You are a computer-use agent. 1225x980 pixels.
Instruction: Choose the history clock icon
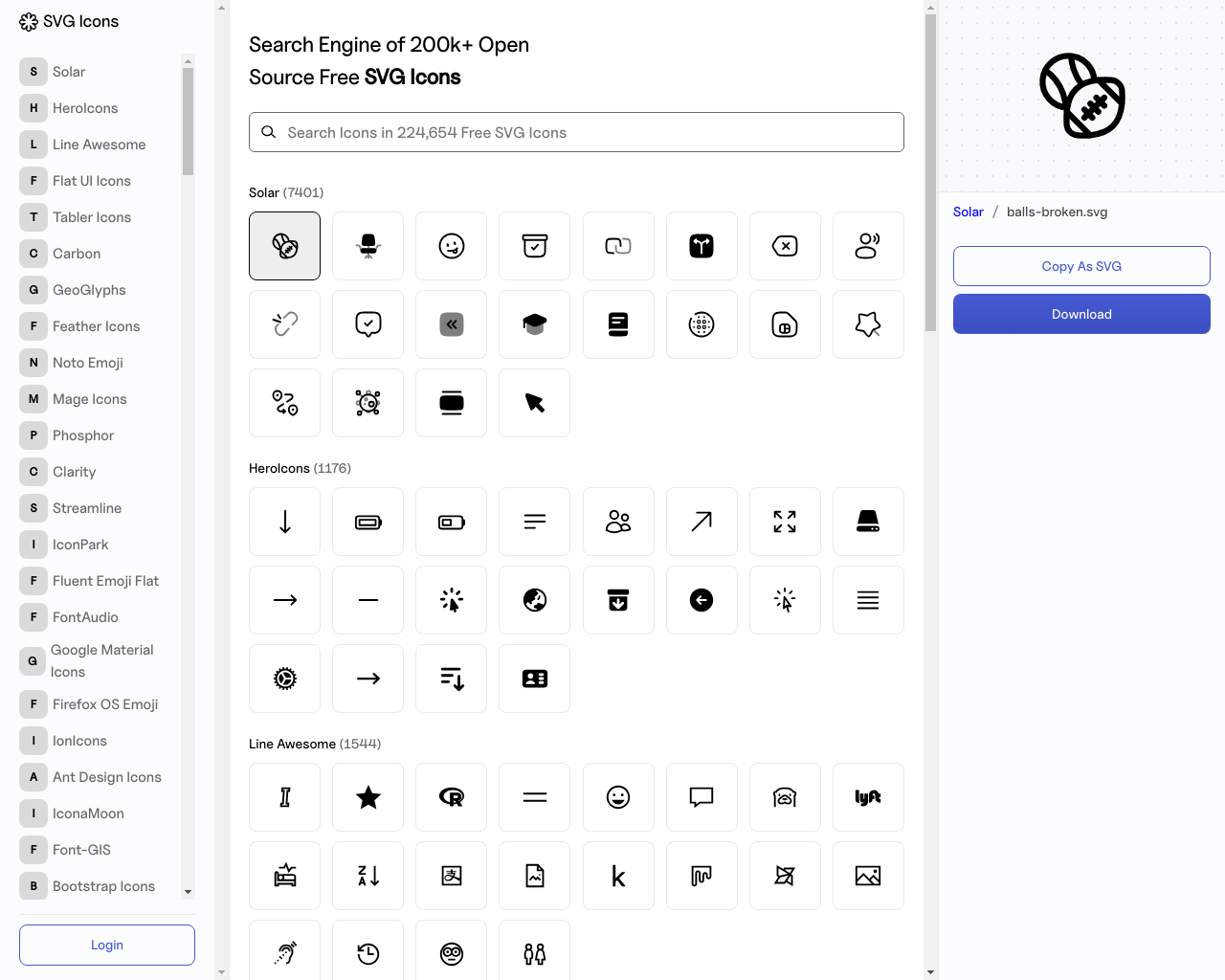(x=367, y=953)
